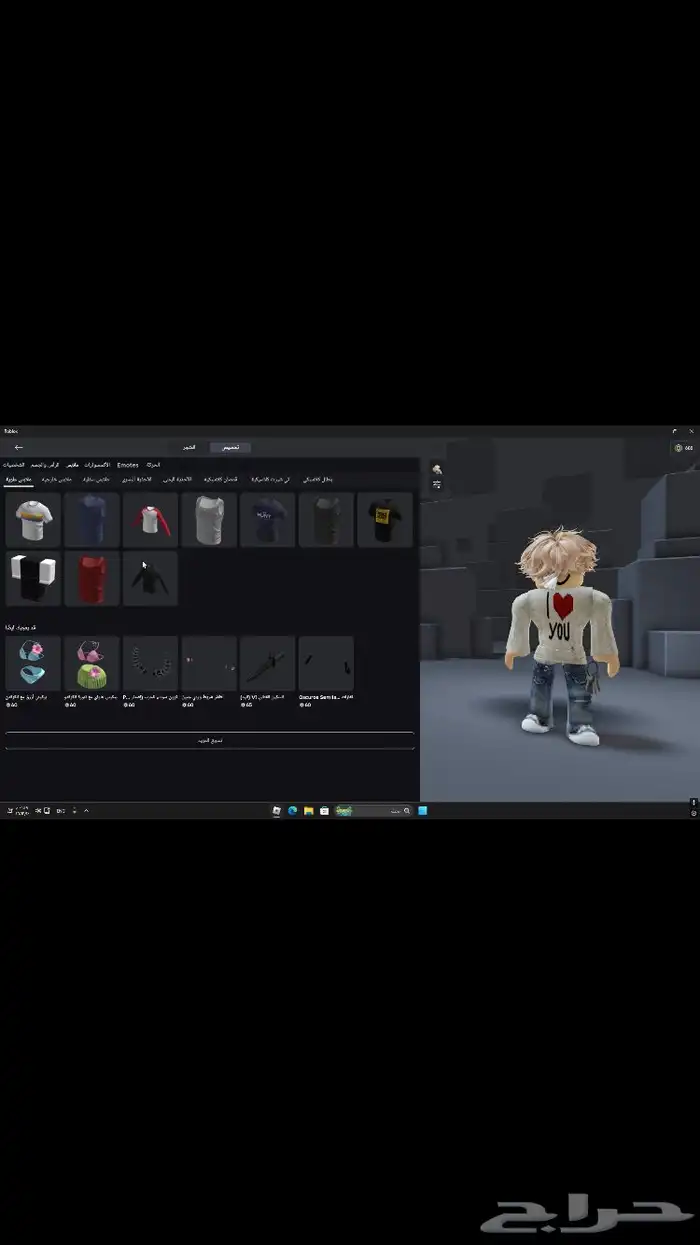The height and width of the screenshot is (1245, 700).
Task: Open the Emotes category
Action: click(x=128, y=465)
